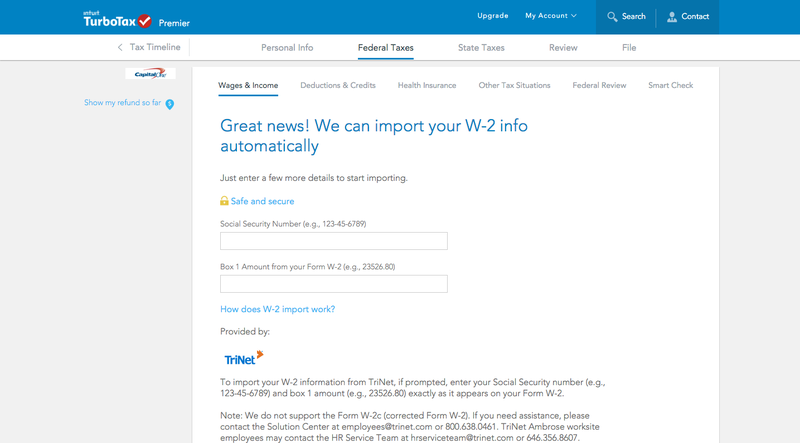Screen dimensions: 800x443
Task: Click Show my refund so far
Action: (122, 103)
